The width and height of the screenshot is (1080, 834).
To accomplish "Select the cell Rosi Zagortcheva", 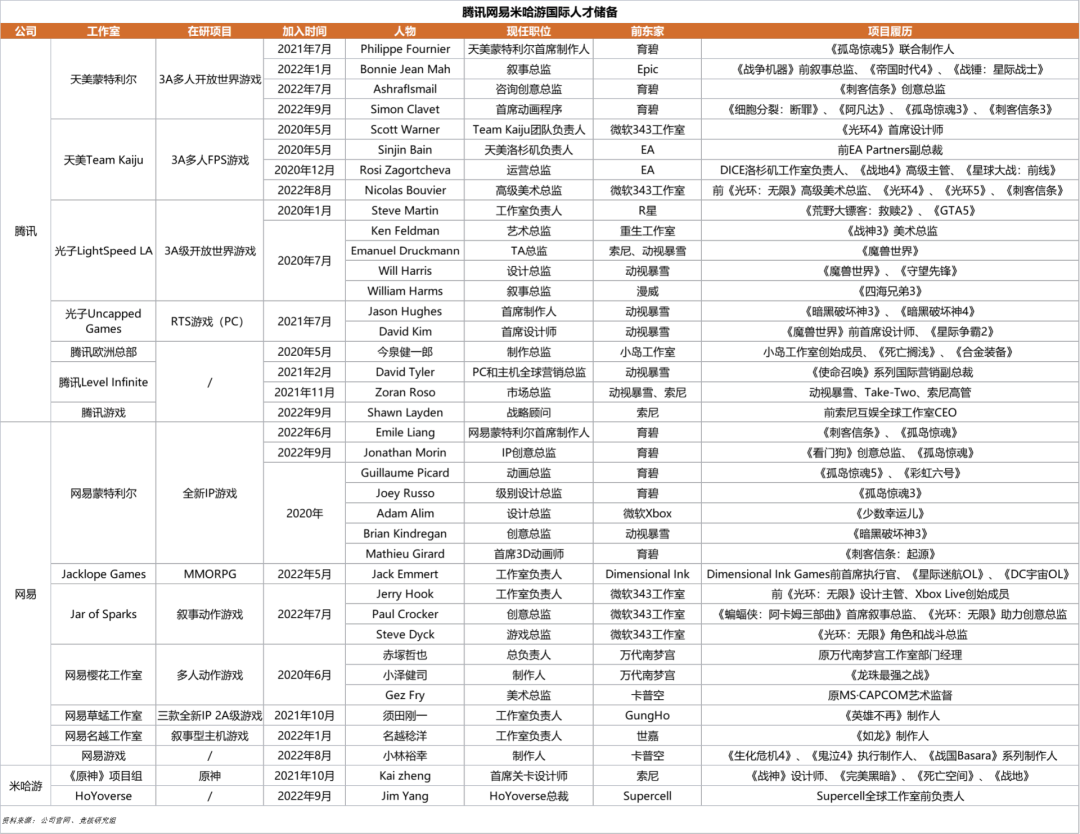I will pyautogui.click(x=405, y=170).
